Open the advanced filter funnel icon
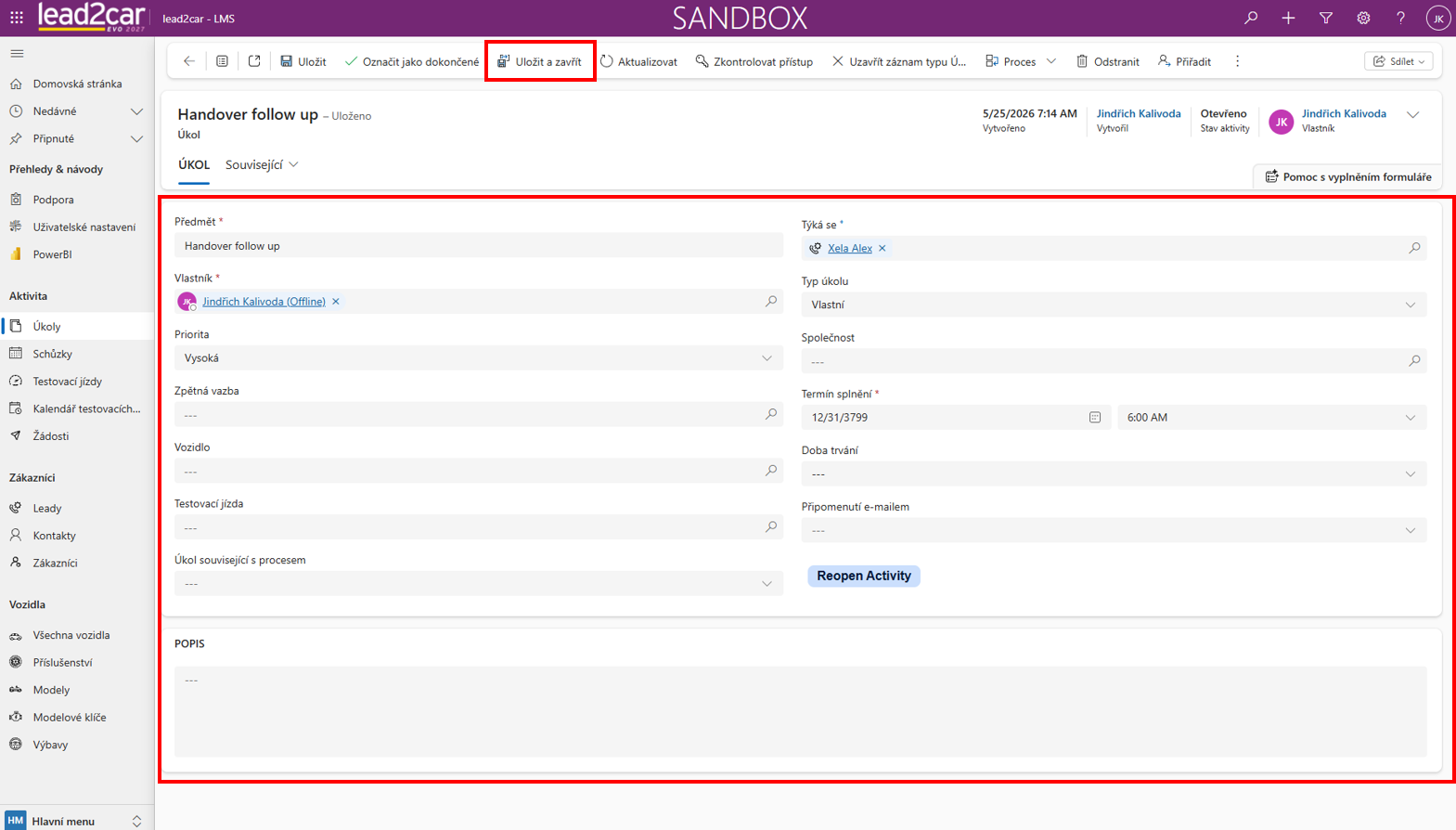 pyautogui.click(x=1326, y=18)
